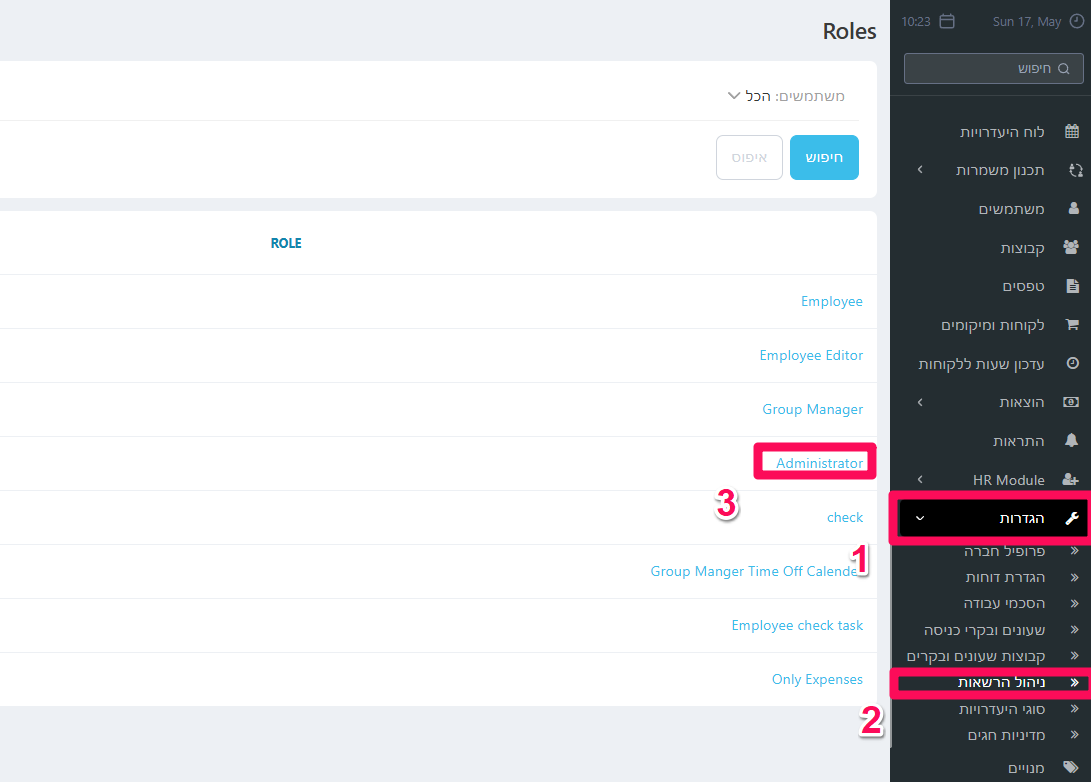This screenshot has height=782, width=1091.
Task: Click double-arrow icon beside ניהול הרשאות
Action: 1074,683
